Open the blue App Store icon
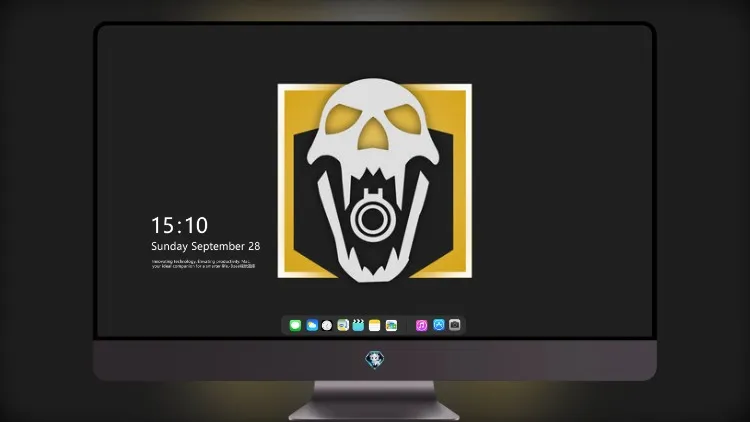 439,325
